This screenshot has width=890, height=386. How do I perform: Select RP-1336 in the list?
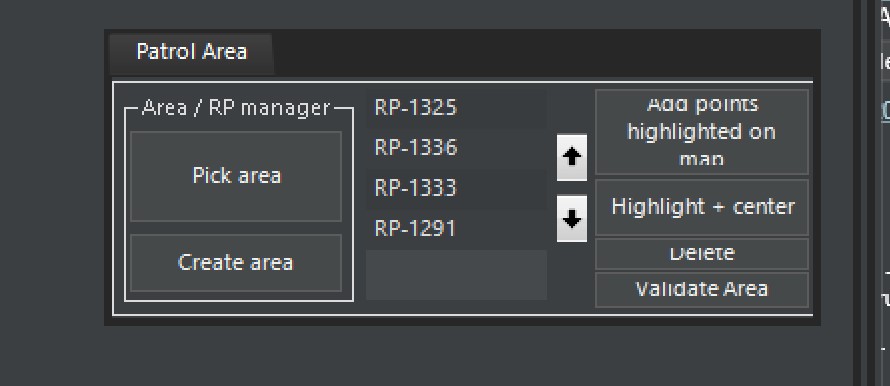tap(456, 148)
